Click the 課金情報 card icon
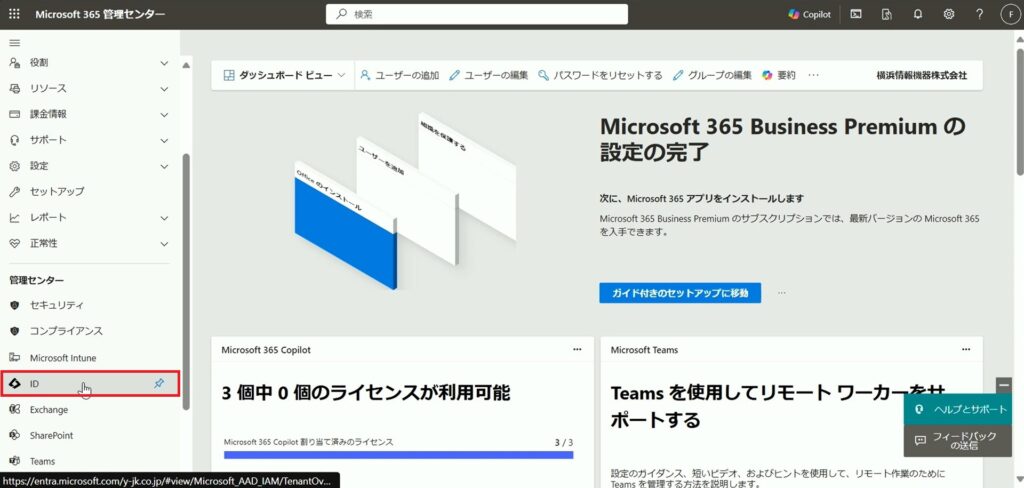Image resolution: width=1024 pixels, height=488 pixels. tap(14, 114)
